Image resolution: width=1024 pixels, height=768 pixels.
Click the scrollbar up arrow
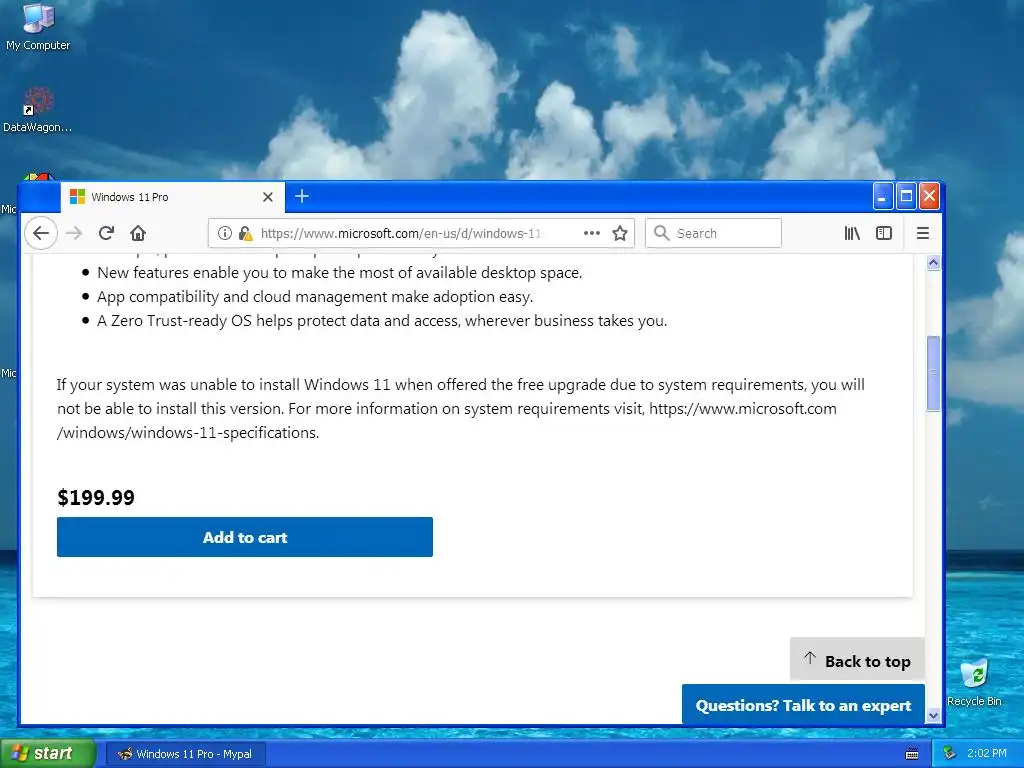[933, 263]
